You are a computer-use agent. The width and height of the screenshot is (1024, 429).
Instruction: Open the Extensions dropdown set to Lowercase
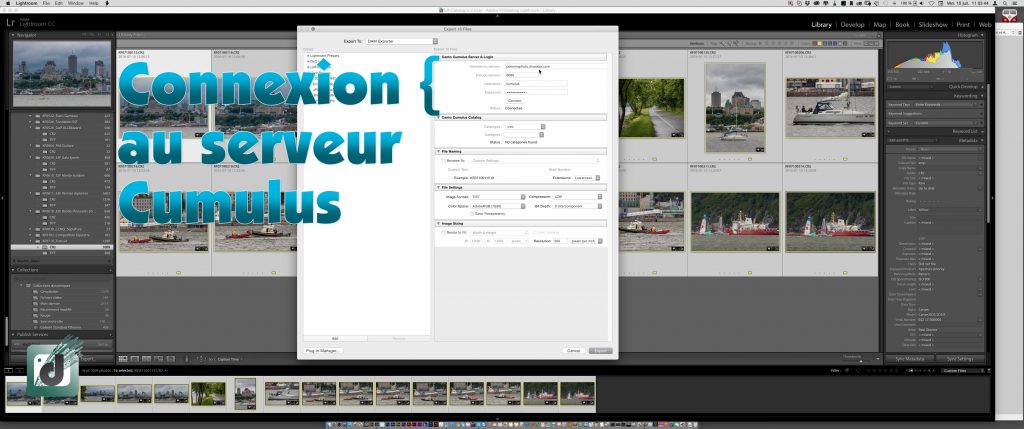(x=586, y=178)
